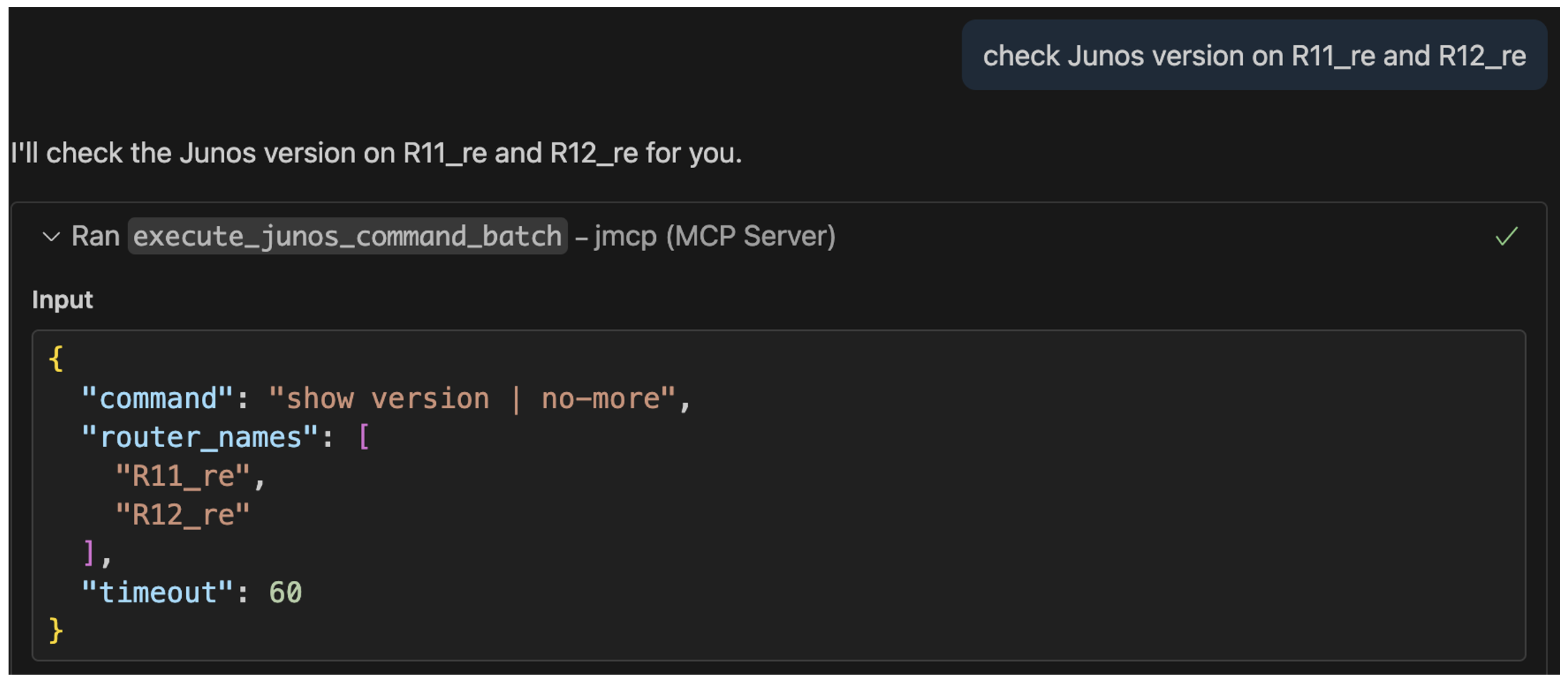The width and height of the screenshot is (1568, 684).
Task: Click the "command" key in the JSON
Action: pyautogui.click(x=158, y=399)
